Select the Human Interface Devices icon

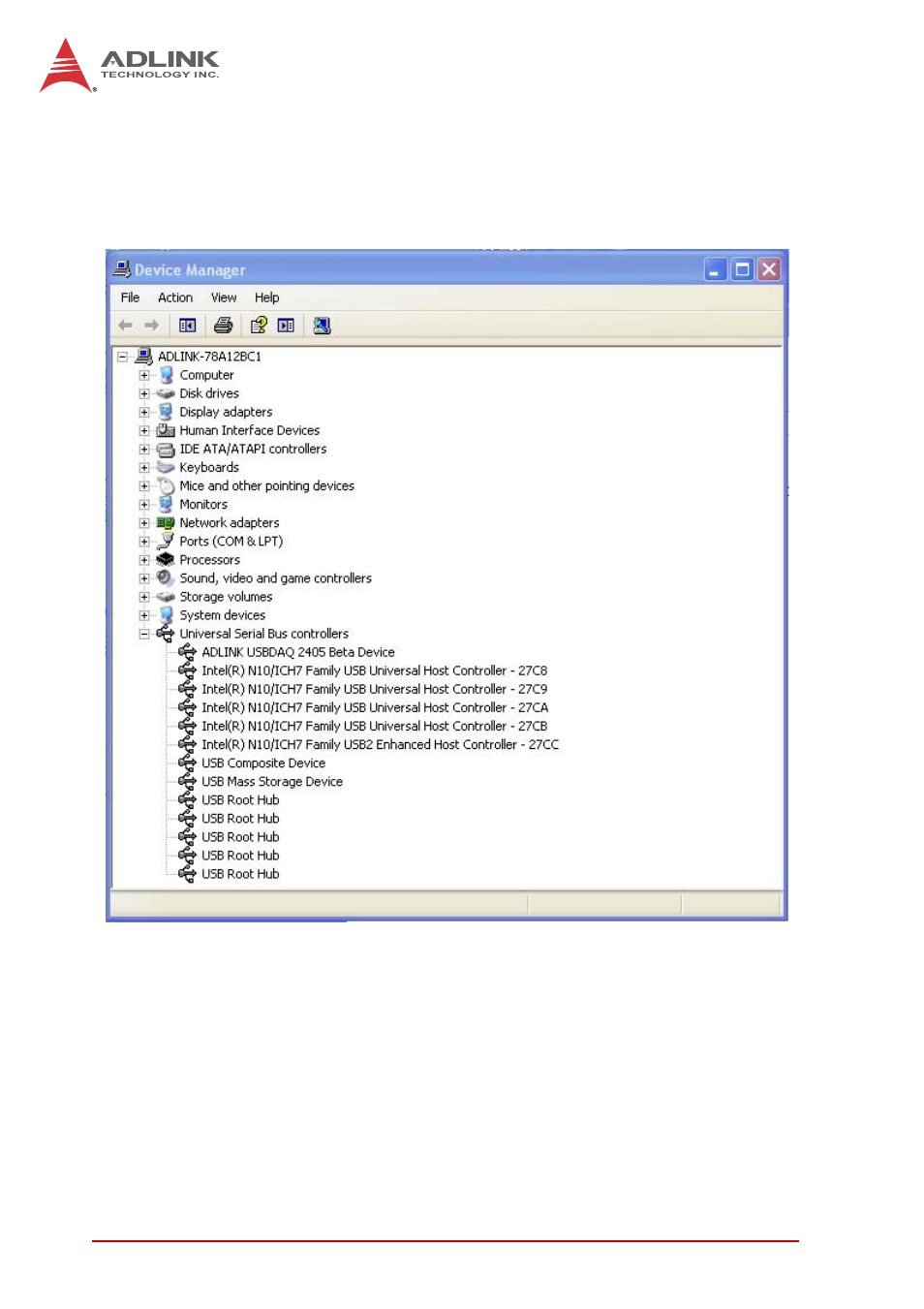tap(166, 430)
